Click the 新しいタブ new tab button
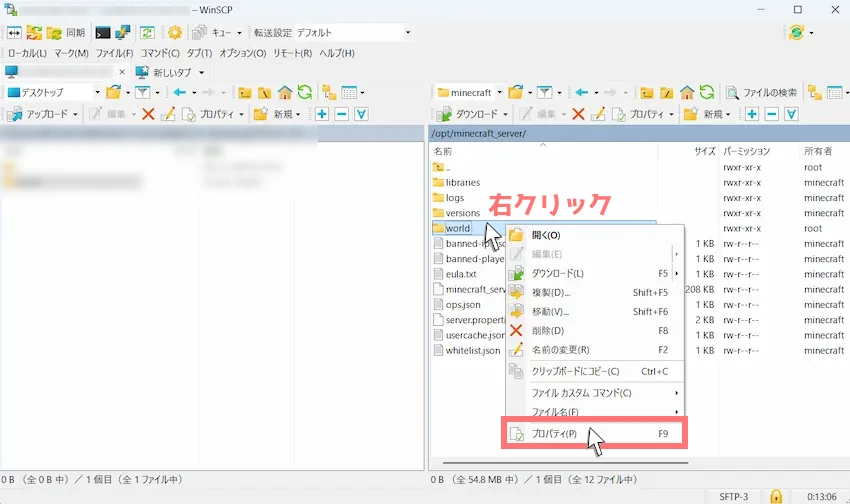Screen dimensions: 850x504 click(164, 72)
